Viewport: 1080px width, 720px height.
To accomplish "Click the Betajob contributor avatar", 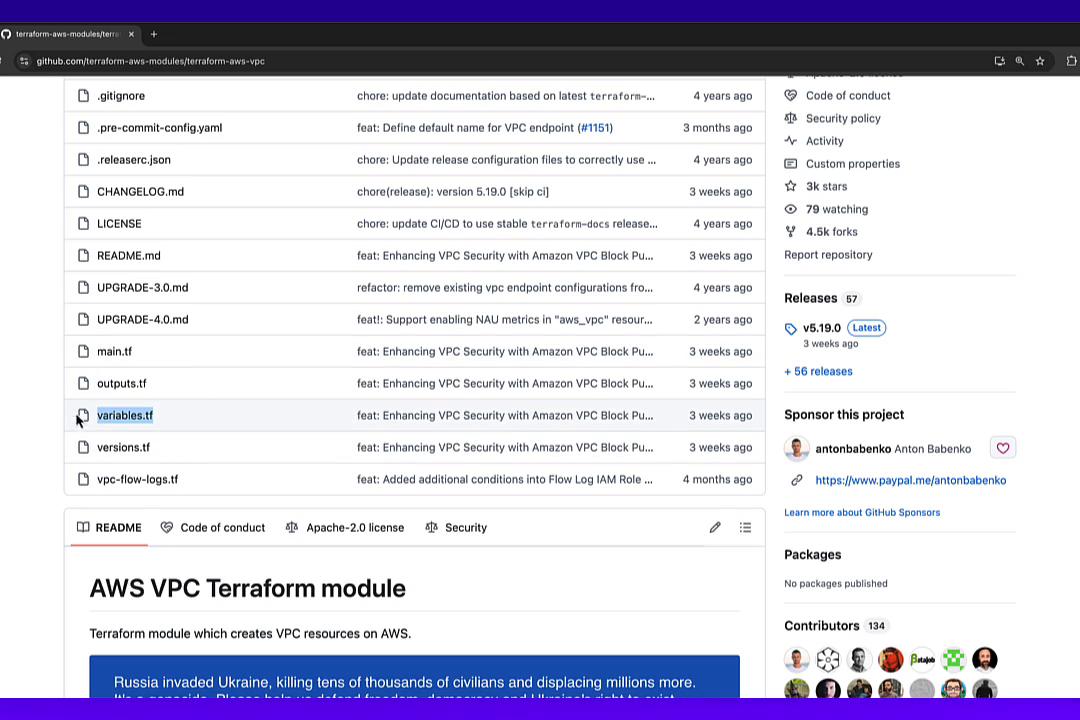I will [922, 660].
